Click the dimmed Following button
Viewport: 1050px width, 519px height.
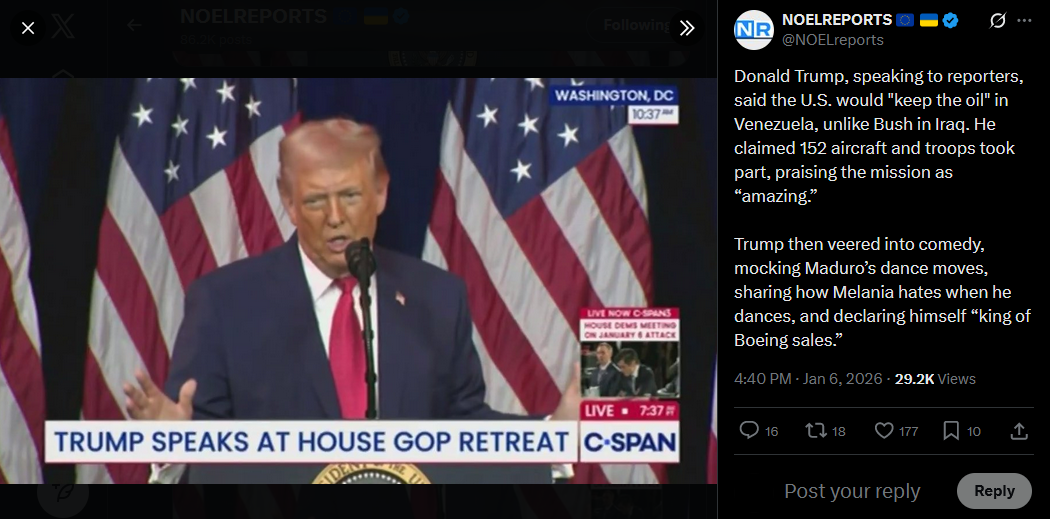(x=634, y=25)
